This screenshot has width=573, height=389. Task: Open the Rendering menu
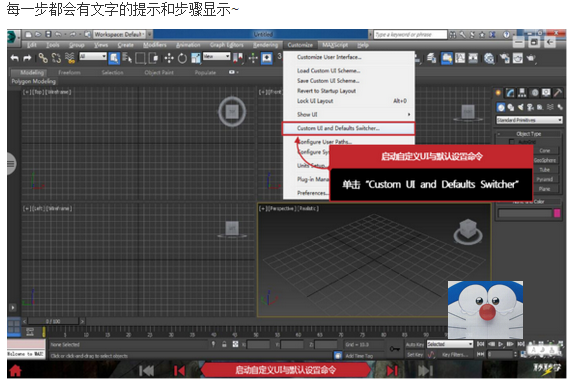(266, 45)
